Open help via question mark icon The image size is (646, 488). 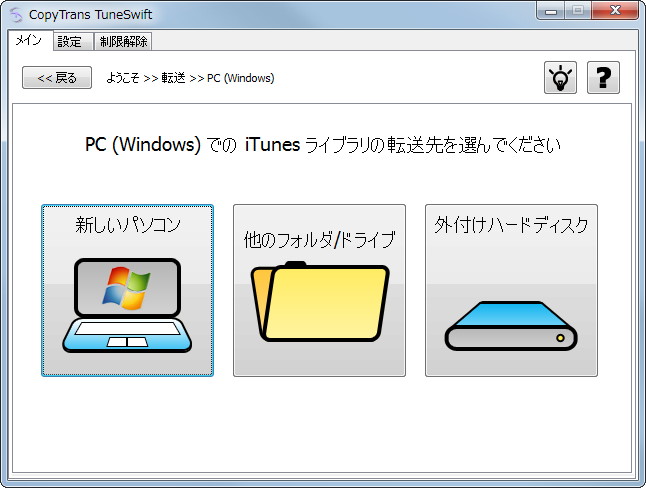[x=603, y=77]
